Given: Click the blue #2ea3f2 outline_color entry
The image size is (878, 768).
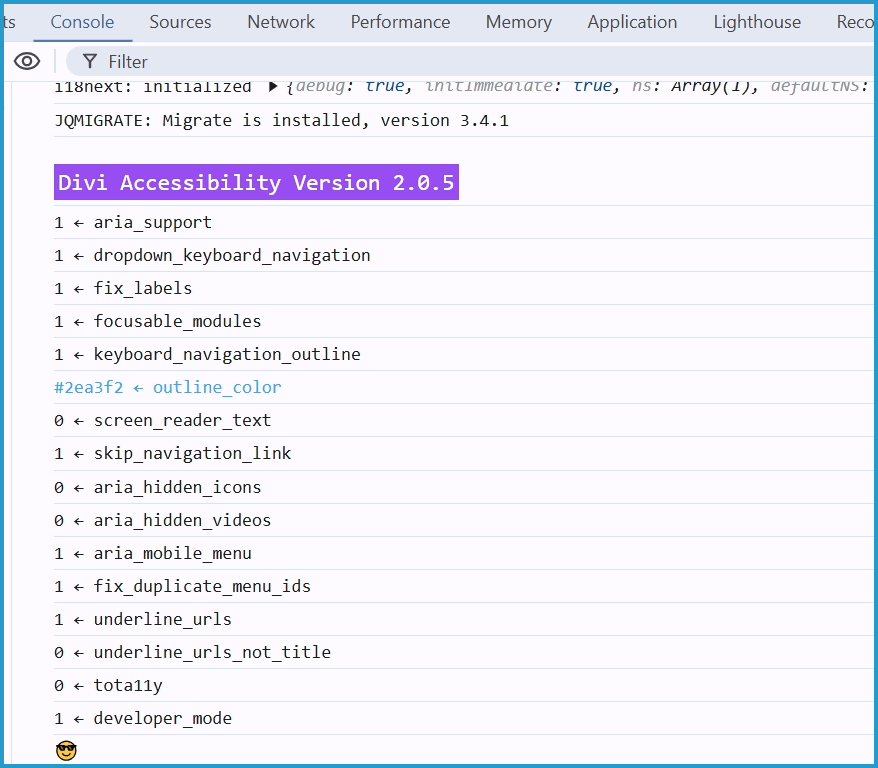Looking at the screenshot, I should click(x=168, y=387).
